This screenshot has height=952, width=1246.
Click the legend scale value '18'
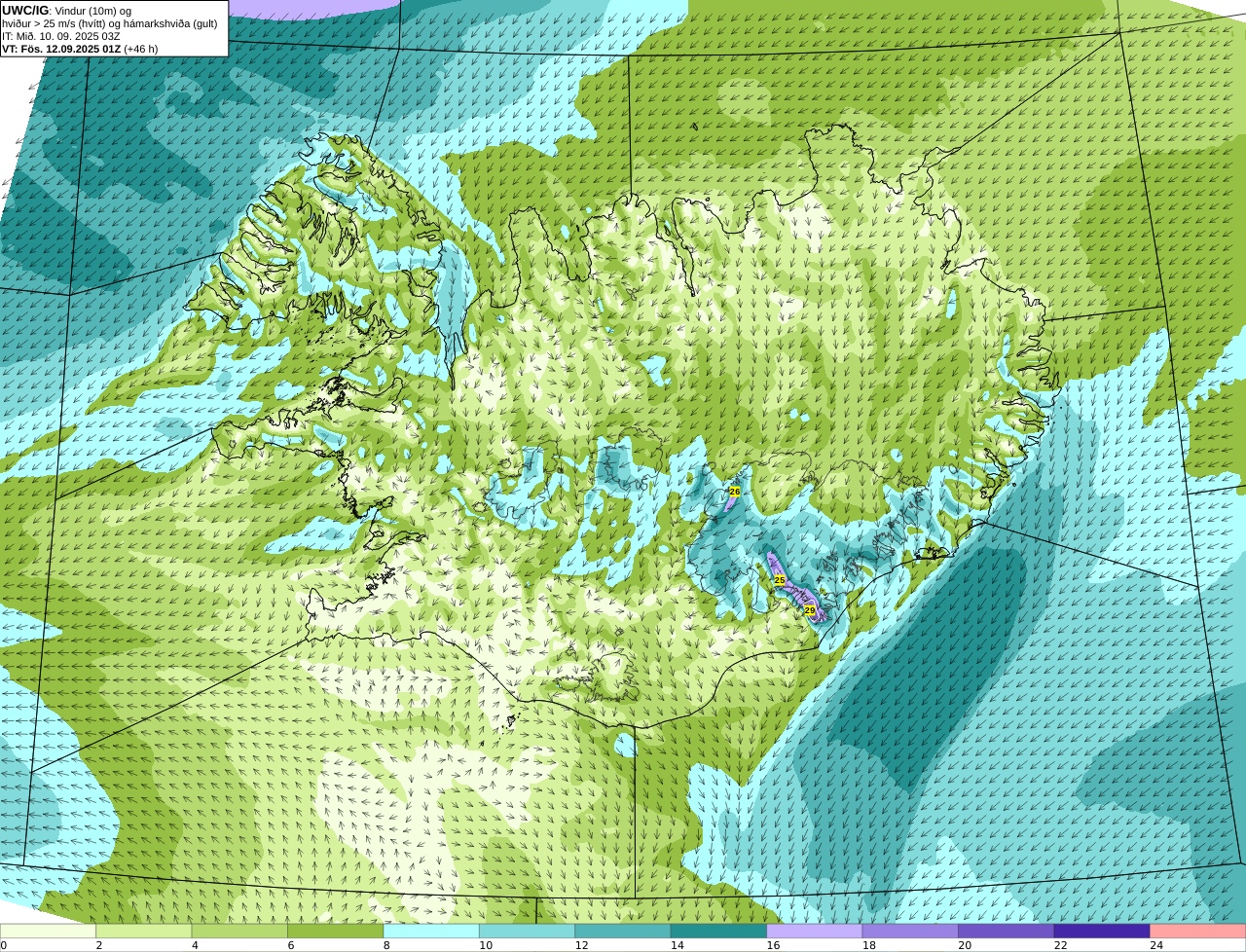coord(869,945)
